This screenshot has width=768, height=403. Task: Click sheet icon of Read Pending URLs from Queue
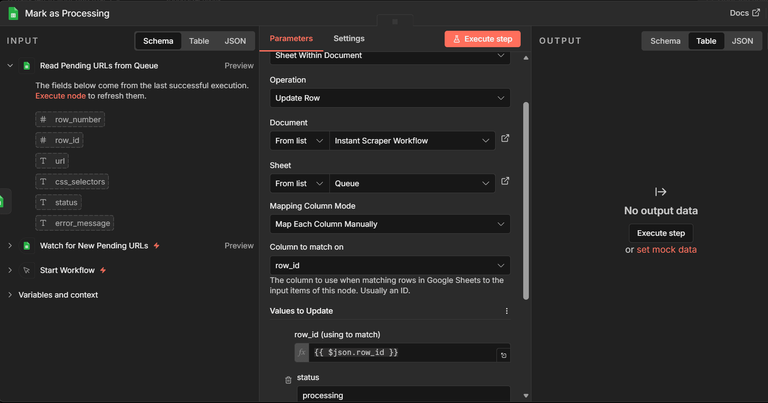coord(26,66)
